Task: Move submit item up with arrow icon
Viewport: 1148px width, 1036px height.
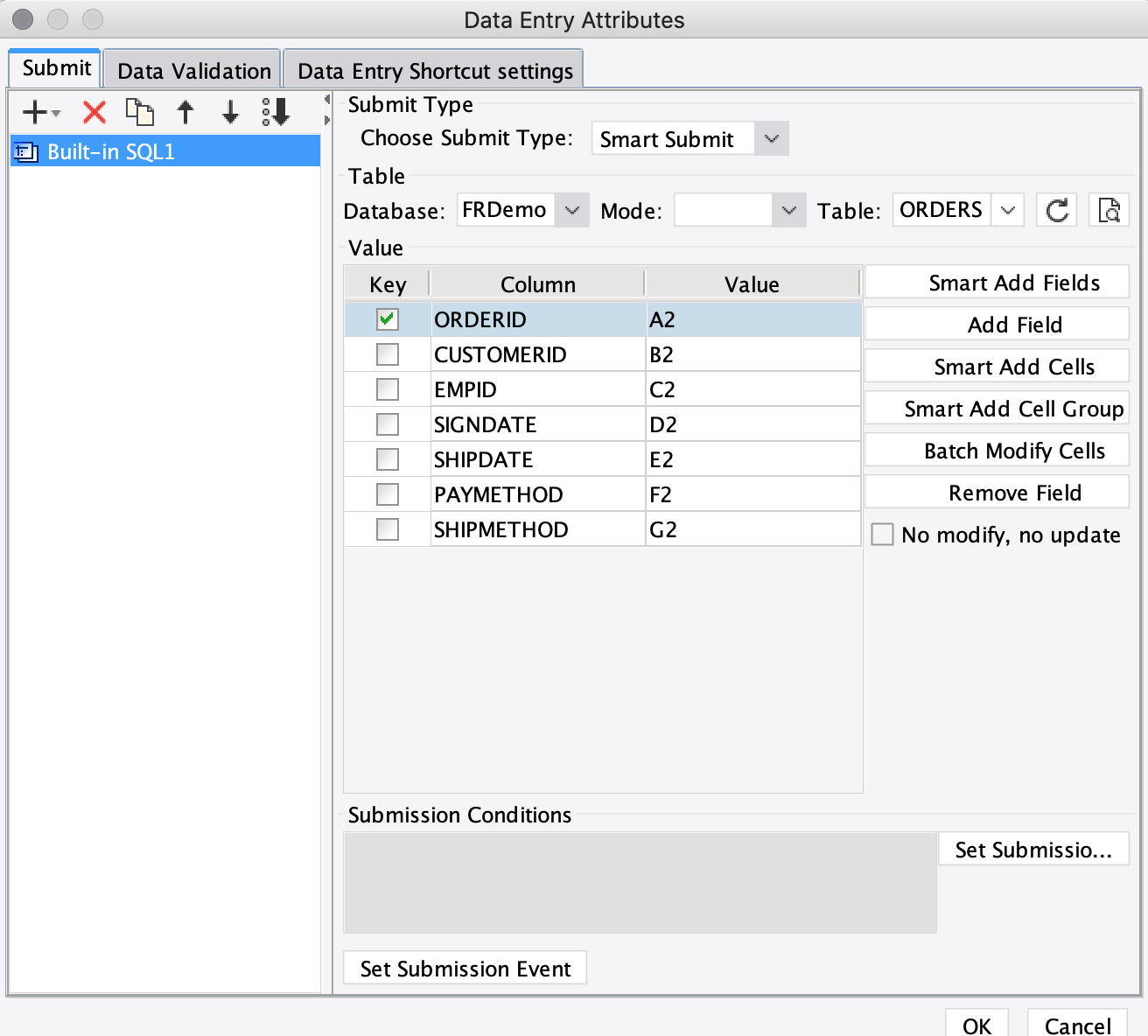Action: [x=185, y=112]
